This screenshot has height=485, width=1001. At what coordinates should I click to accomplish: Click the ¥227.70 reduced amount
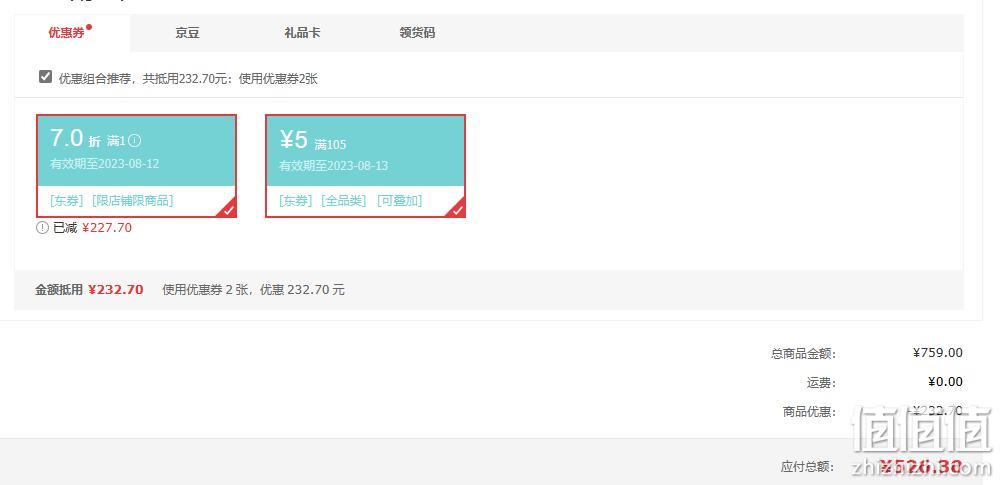107,228
